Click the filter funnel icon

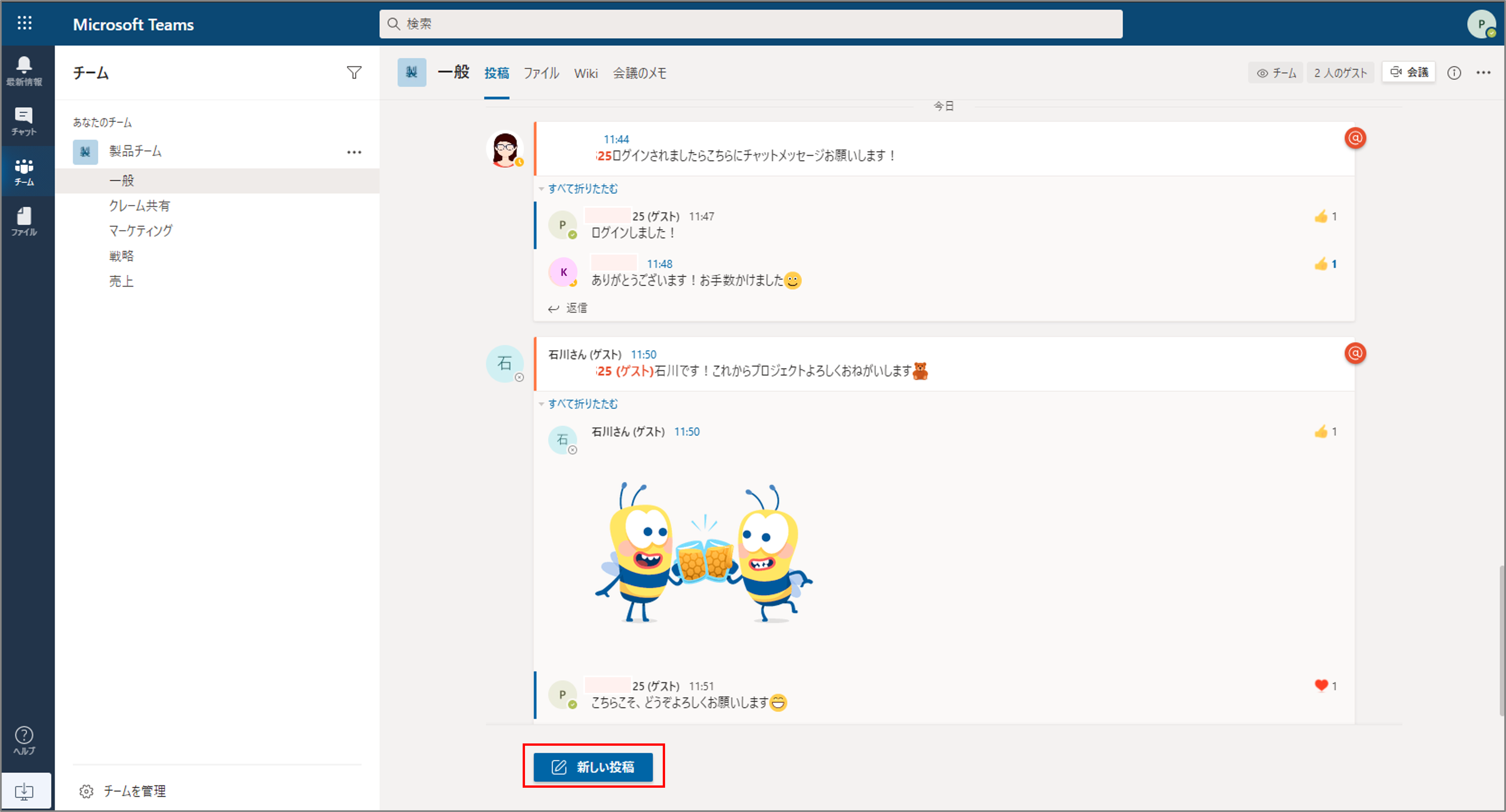pyautogui.click(x=354, y=73)
